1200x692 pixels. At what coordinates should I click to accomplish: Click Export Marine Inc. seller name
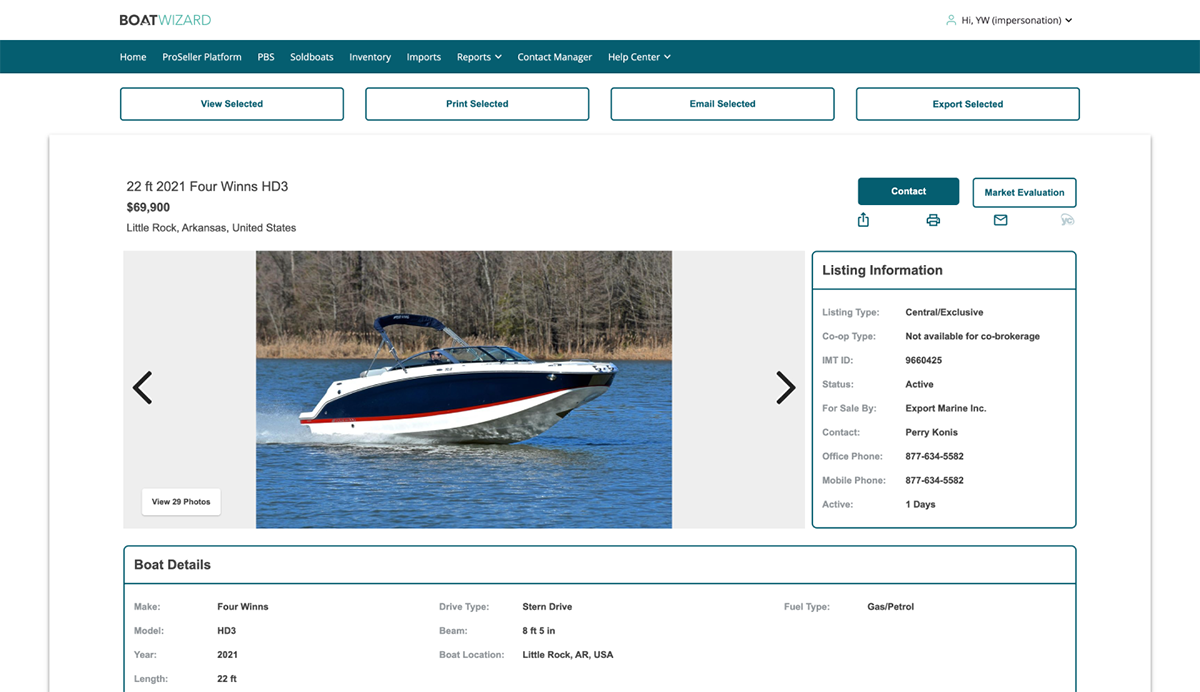946,408
